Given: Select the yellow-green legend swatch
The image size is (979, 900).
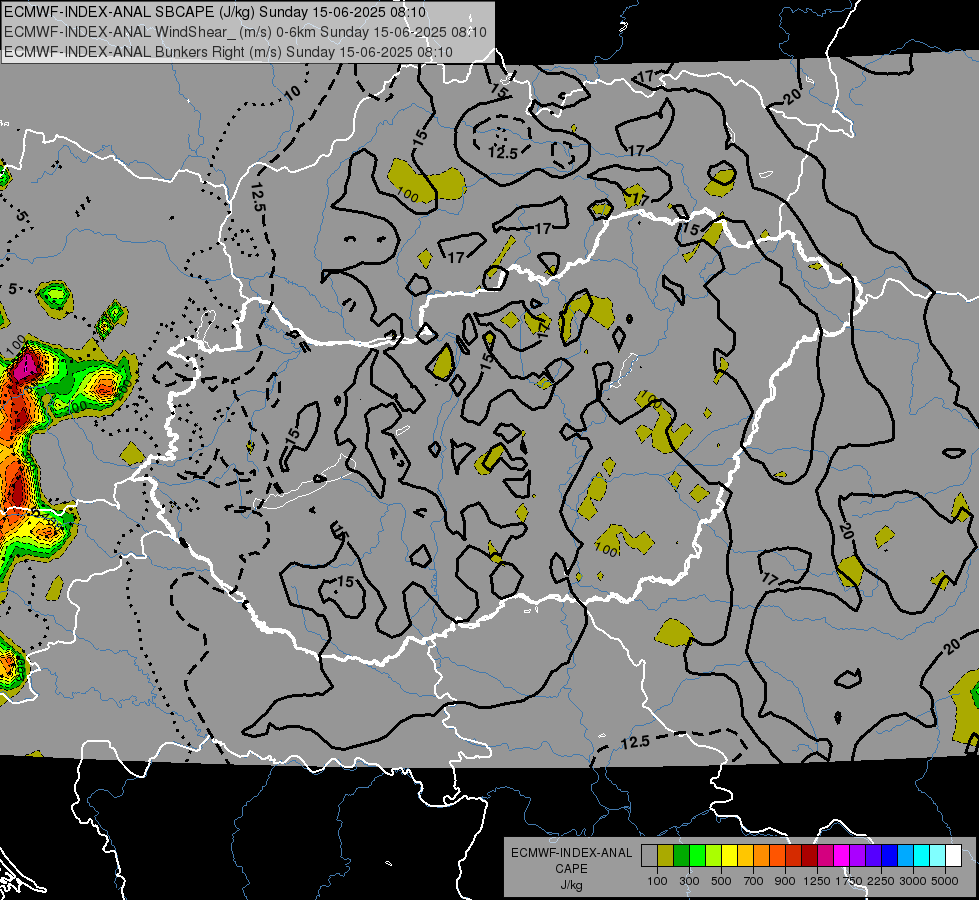Looking at the screenshot, I should [714, 856].
